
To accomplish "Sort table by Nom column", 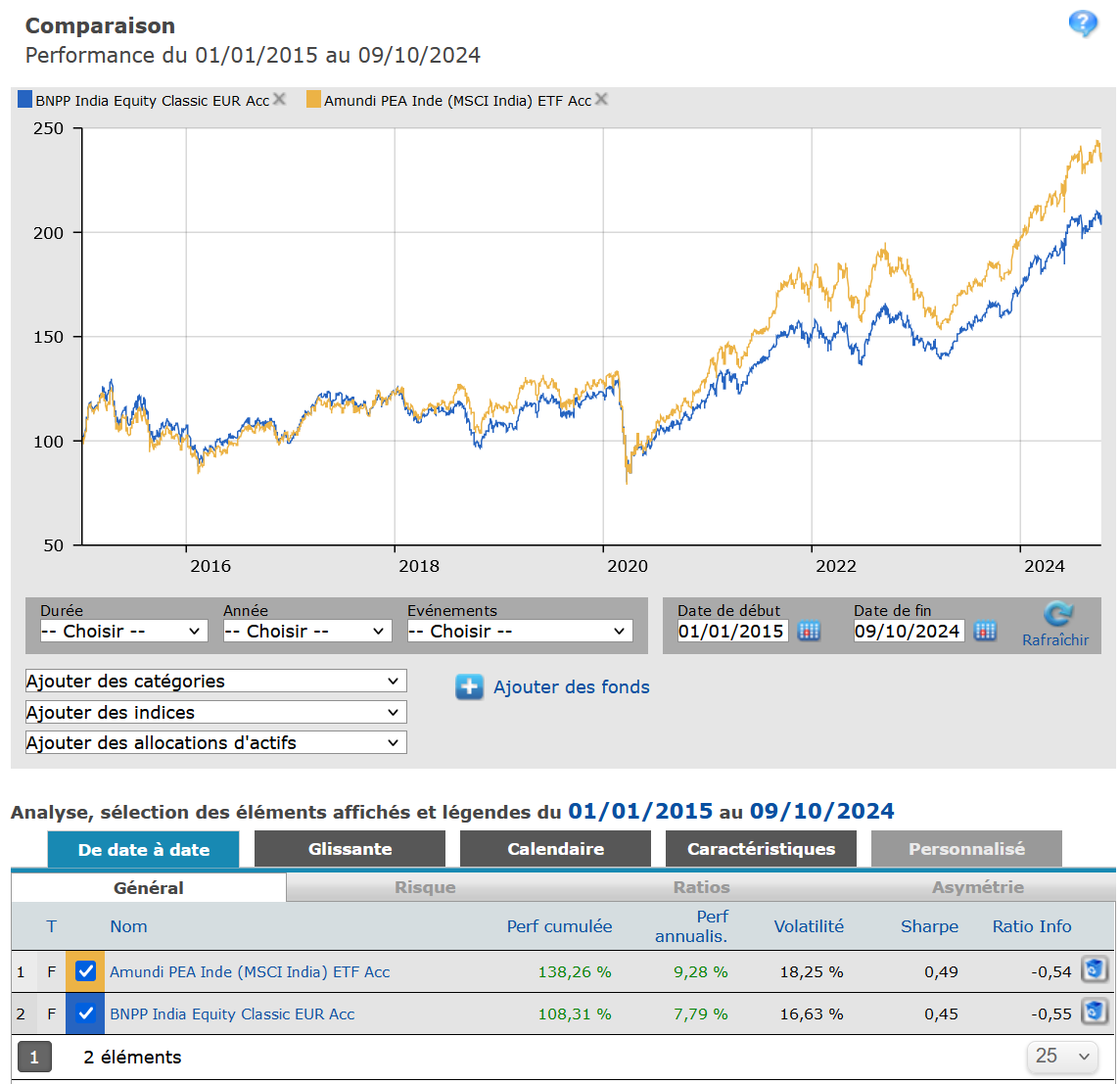I will pos(128,926).
